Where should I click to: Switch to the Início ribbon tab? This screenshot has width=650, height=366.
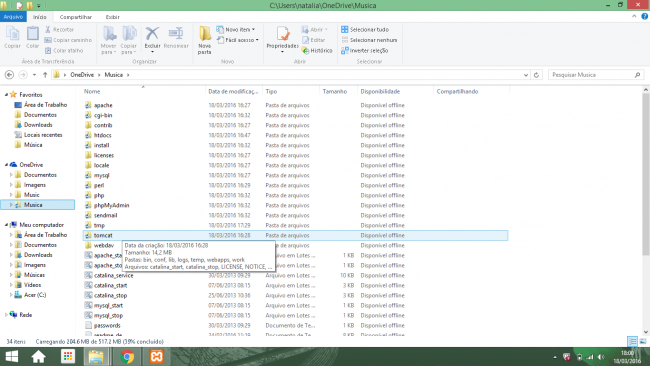coord(40,17)
